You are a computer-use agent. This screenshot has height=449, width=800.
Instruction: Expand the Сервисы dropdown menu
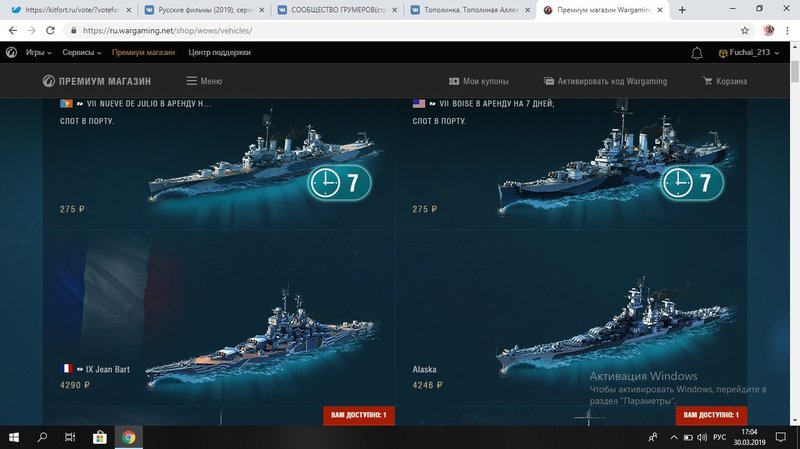(82, 52)
